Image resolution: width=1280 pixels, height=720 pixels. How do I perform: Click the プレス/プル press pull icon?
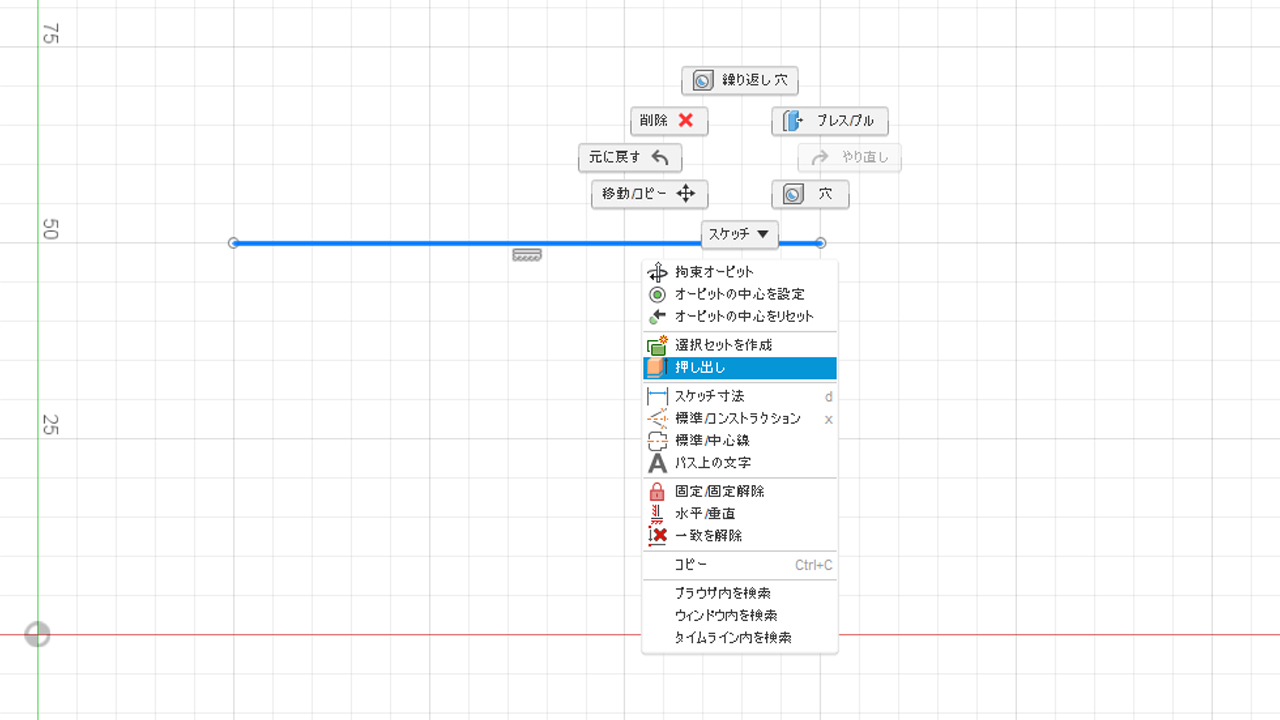click(x=792, y=121)
